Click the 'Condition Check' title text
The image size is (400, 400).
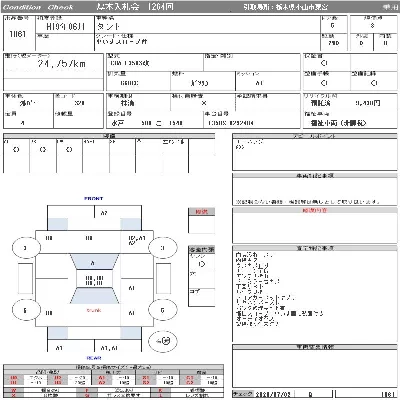click(x=38, y=7)
